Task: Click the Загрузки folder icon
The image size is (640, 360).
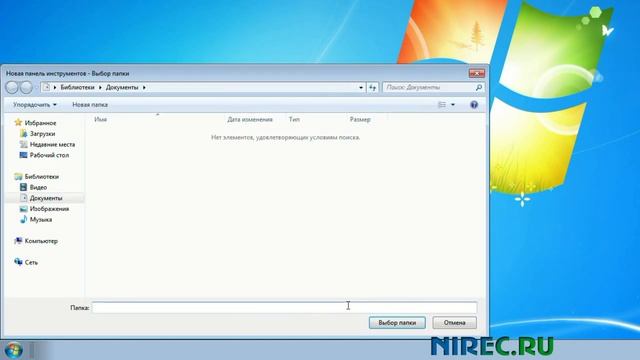Action: tap(23, 133)
